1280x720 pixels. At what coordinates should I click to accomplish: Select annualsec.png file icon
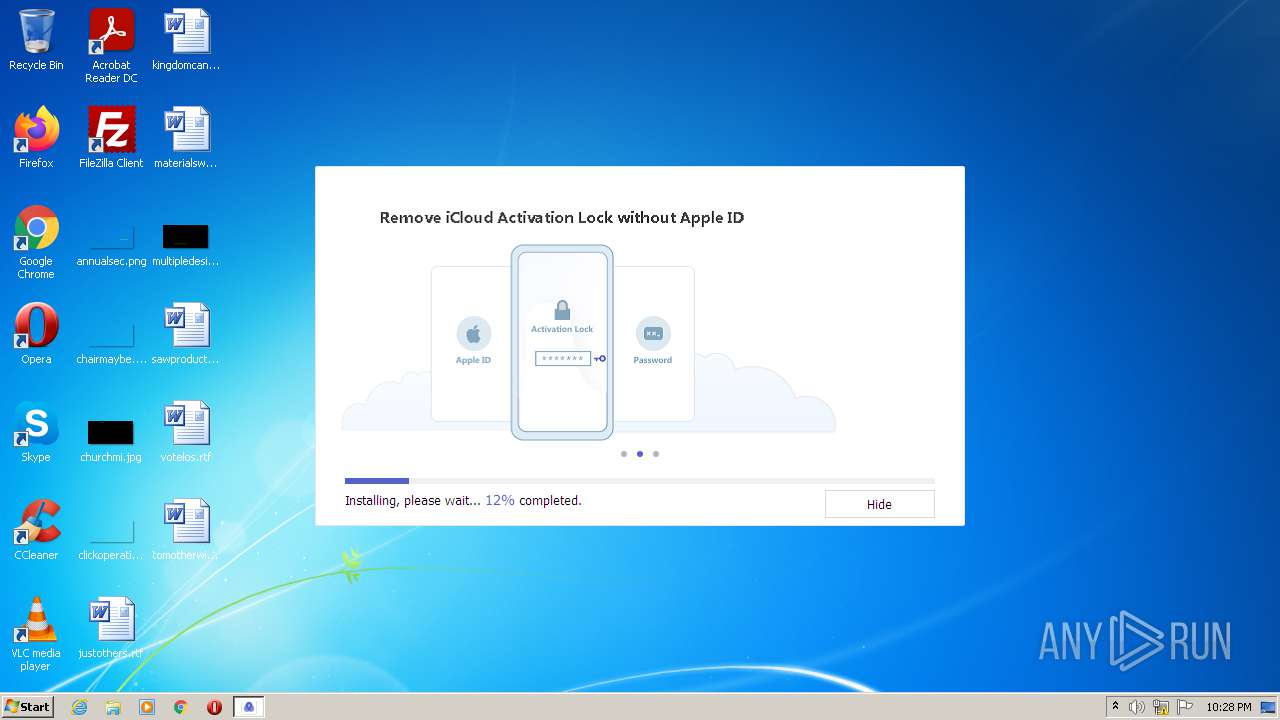(111, 246)
